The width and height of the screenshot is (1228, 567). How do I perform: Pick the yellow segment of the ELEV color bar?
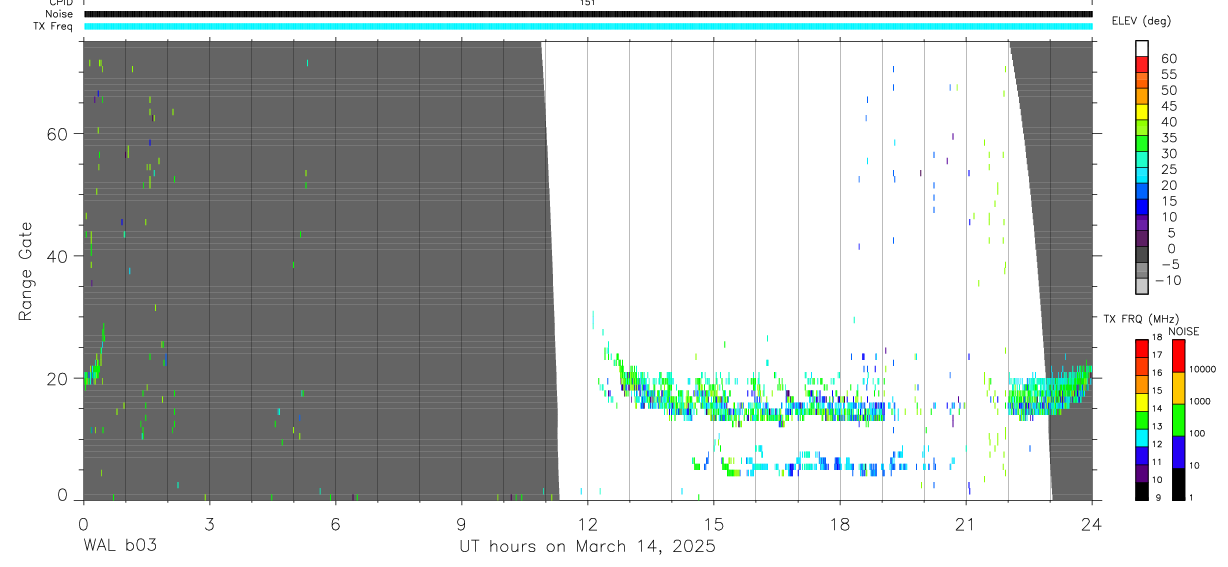coord(1142,110)
